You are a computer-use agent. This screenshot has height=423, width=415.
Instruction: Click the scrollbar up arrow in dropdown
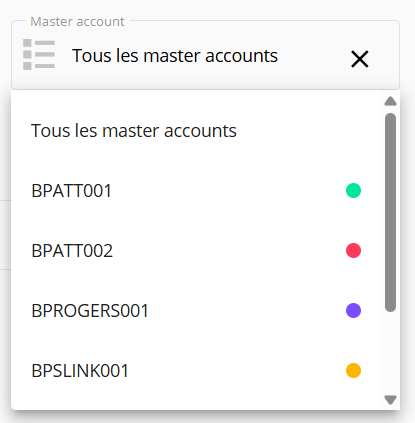(x=390, y=101)
